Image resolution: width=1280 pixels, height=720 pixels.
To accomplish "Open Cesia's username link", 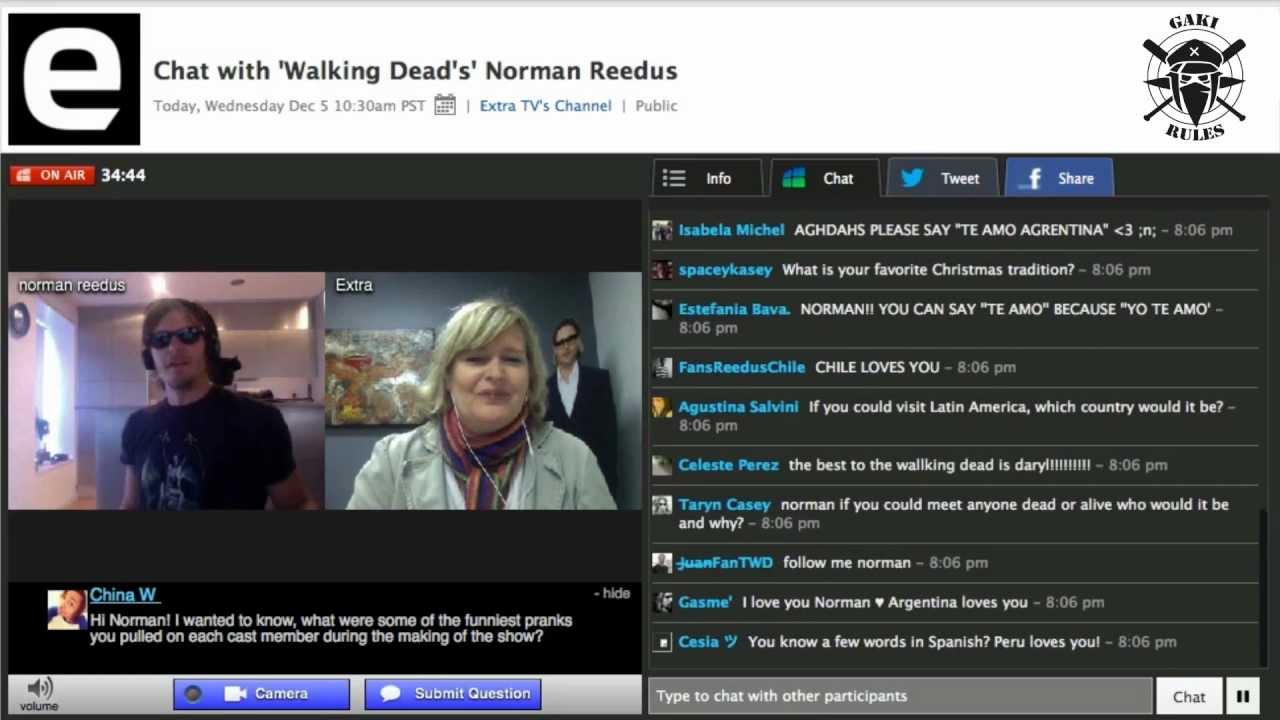I will click(708, 642).
